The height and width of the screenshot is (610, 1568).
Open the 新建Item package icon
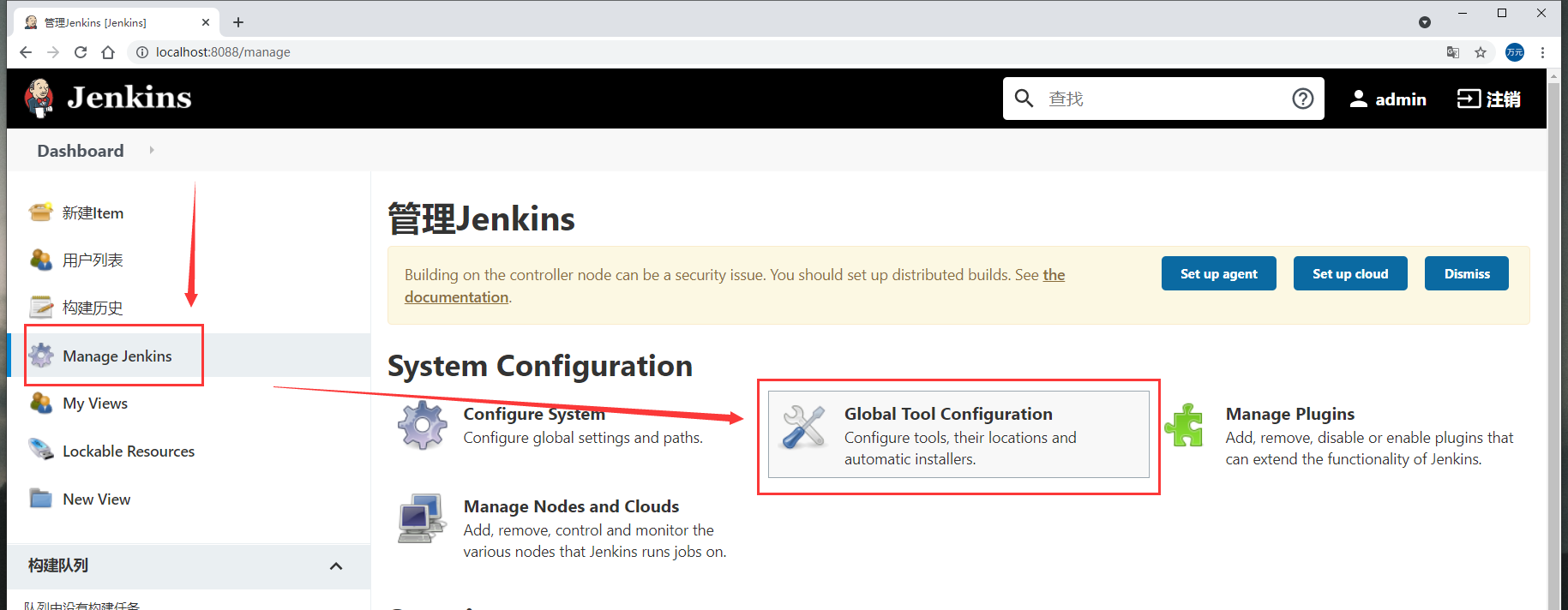(x=40, y=212)
